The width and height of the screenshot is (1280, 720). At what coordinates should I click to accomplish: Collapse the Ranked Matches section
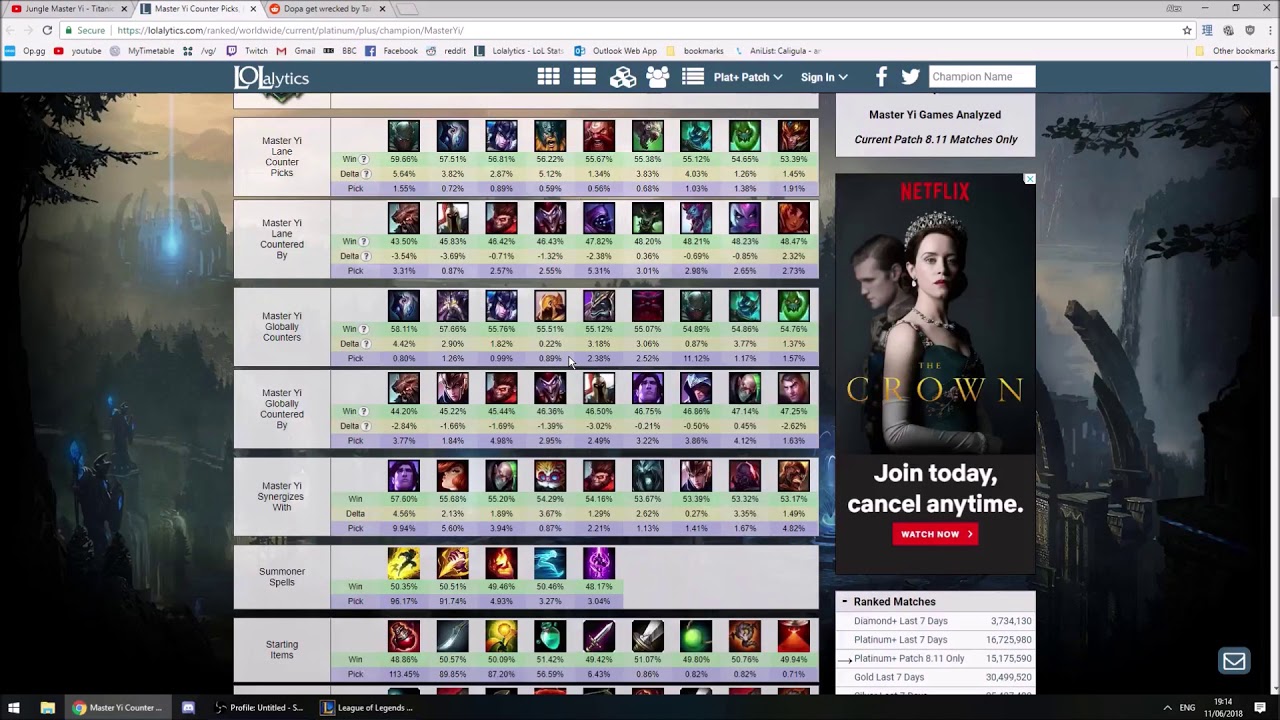[x=844, y=602]
